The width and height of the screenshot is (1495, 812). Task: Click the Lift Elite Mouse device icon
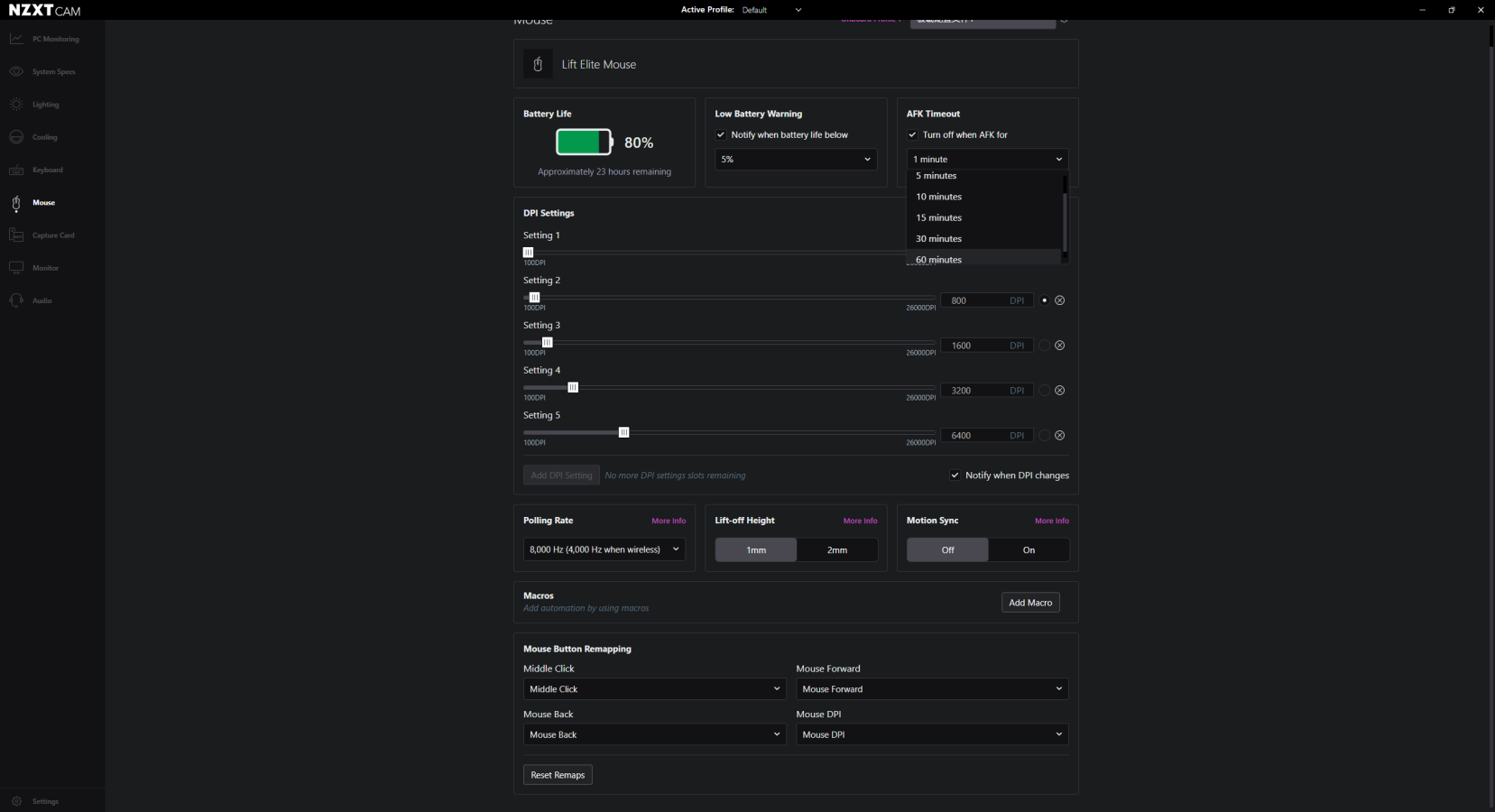[538, 64]
